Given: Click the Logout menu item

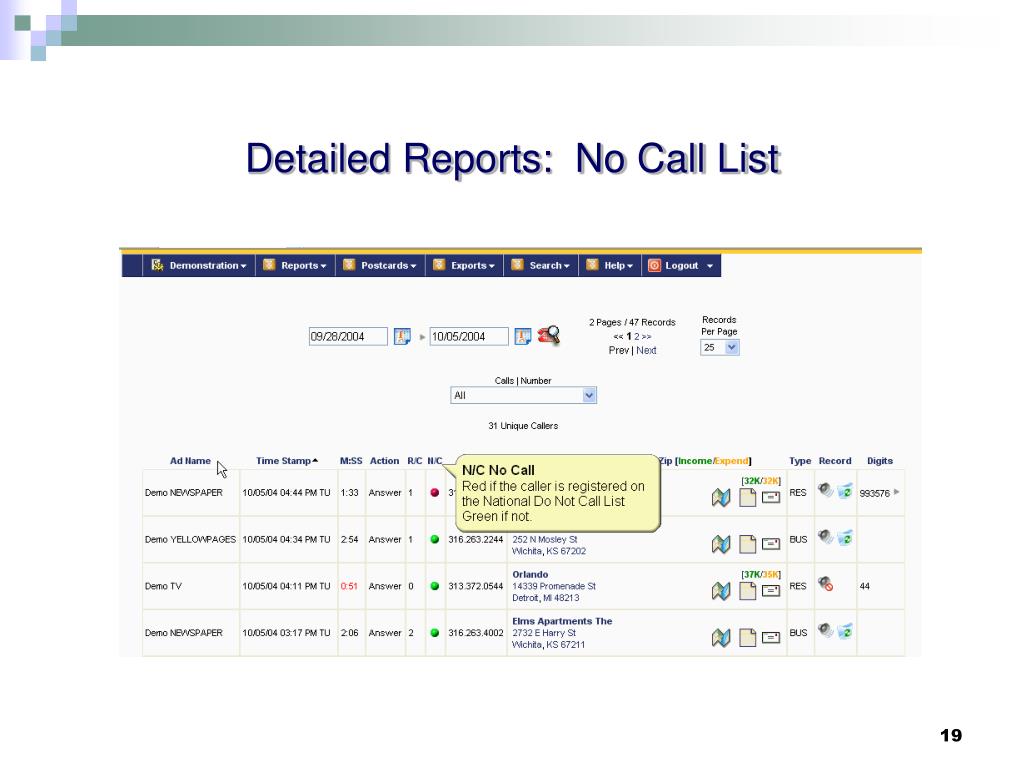Looking at the screenshot, I should click(681, 265).
